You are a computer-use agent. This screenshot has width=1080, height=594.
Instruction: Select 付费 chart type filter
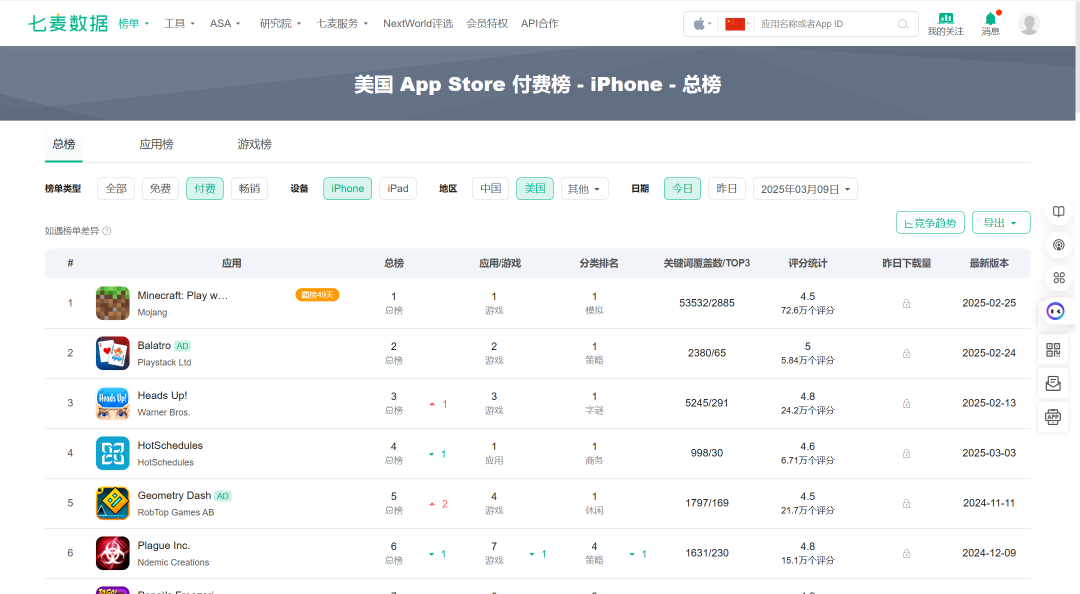click(205, 188)
